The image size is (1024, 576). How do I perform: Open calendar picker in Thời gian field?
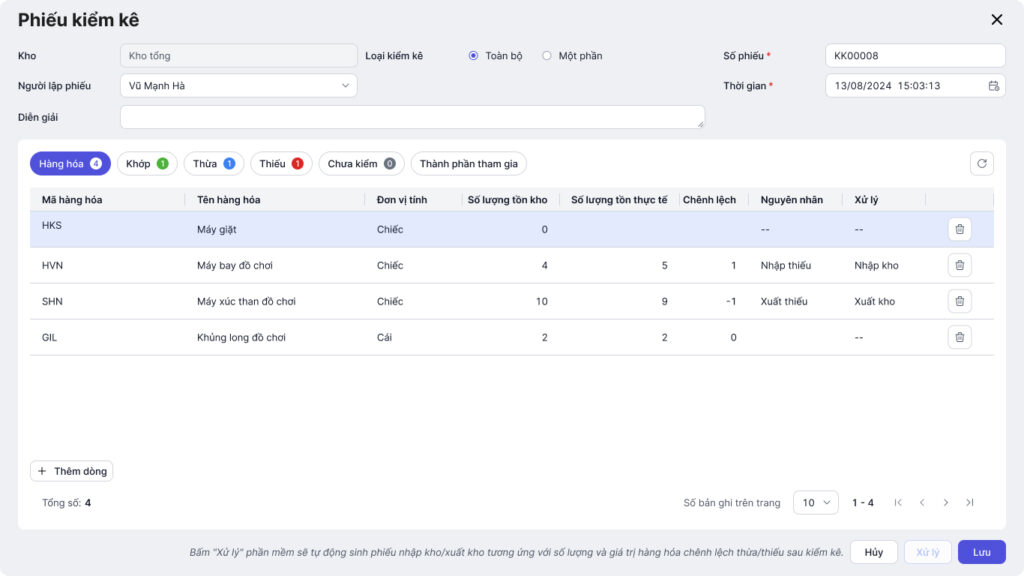click(x=993, y=86)
